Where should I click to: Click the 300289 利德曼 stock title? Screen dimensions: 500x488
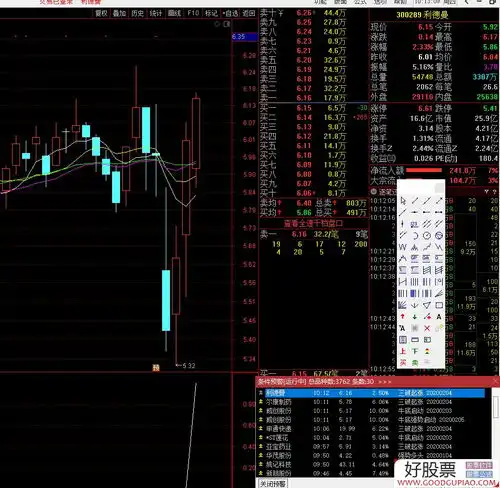[422, 15]
